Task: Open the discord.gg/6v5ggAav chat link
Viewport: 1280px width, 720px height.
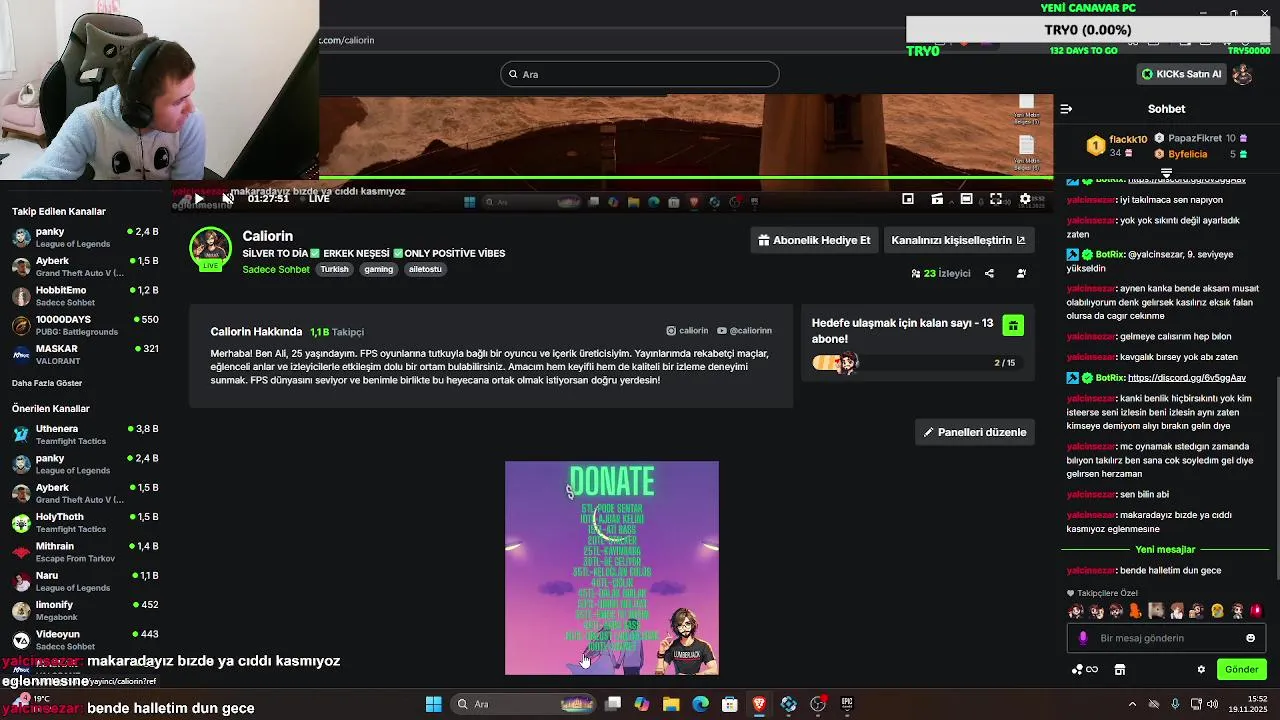Action: 1187,378
